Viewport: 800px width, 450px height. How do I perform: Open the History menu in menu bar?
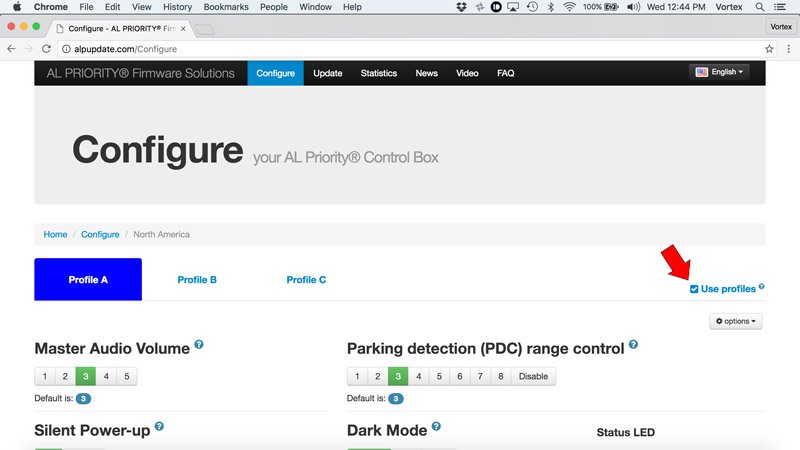coord(178,7)
